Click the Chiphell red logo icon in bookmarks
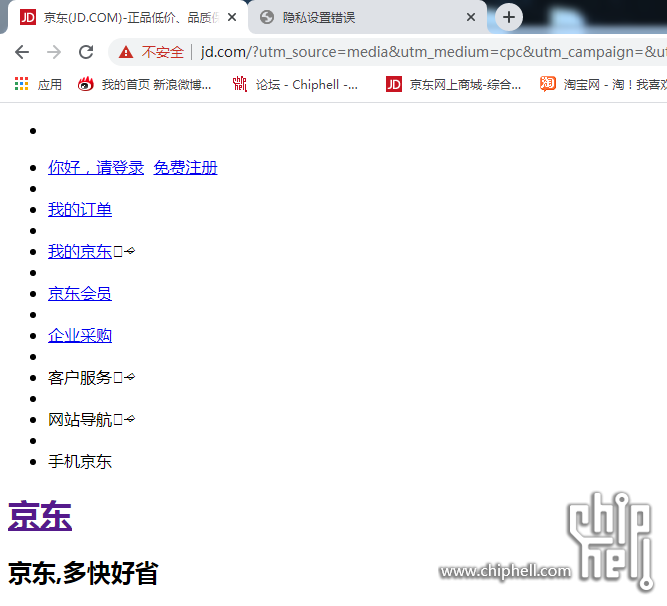The width and height of the screenshot is (667, 606). 240,84
